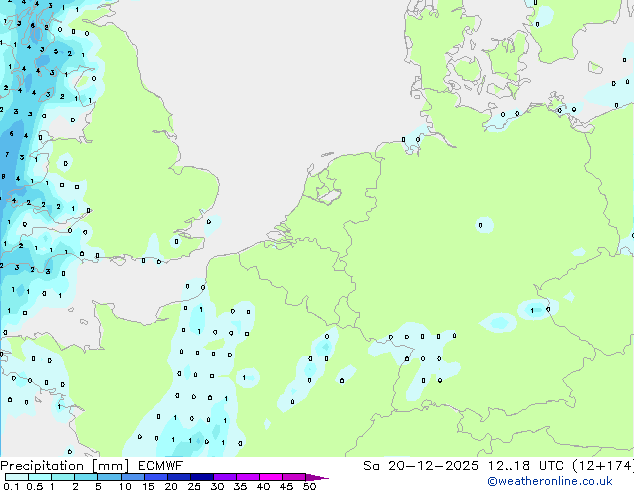Click the legend value '0.5'
The image size is (634, 490).
click(x=35, y=486)
